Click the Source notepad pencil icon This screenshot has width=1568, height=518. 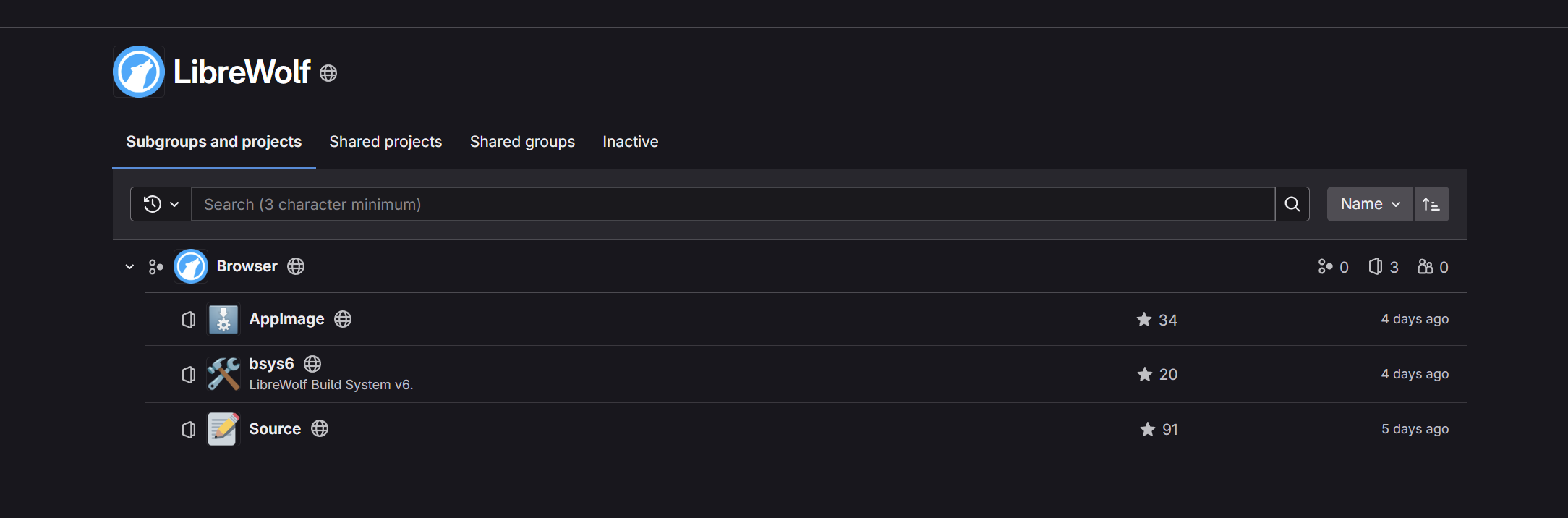[223, 429]
